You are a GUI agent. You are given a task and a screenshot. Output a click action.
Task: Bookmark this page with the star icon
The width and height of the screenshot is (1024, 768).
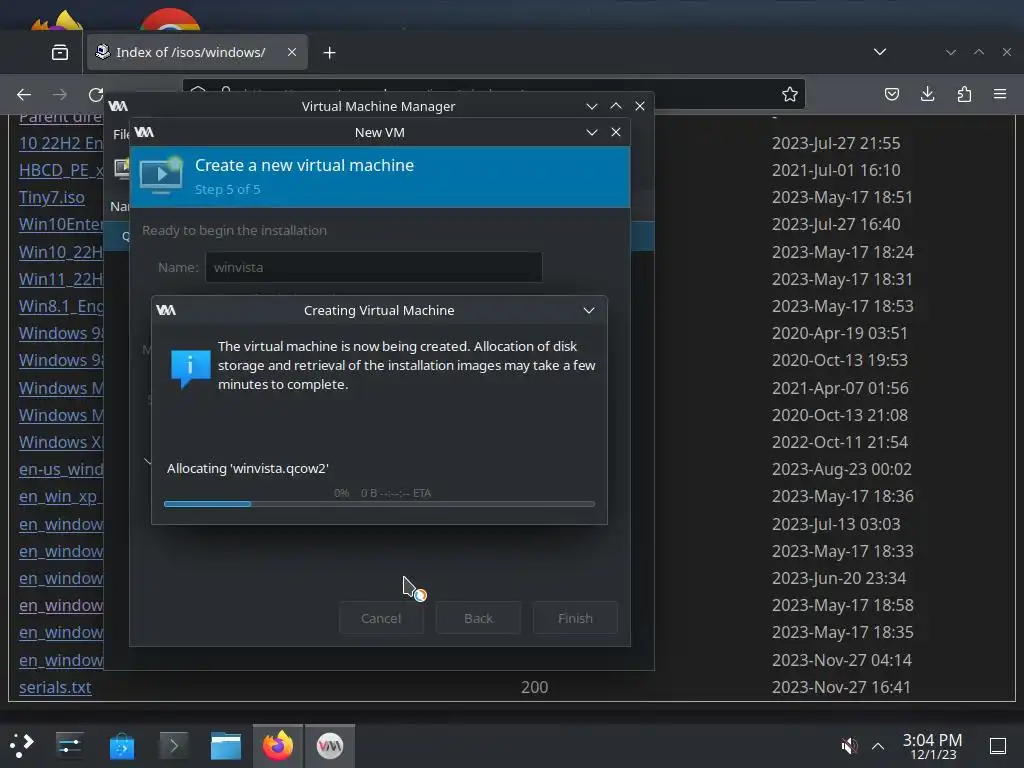tap(790, 95)
